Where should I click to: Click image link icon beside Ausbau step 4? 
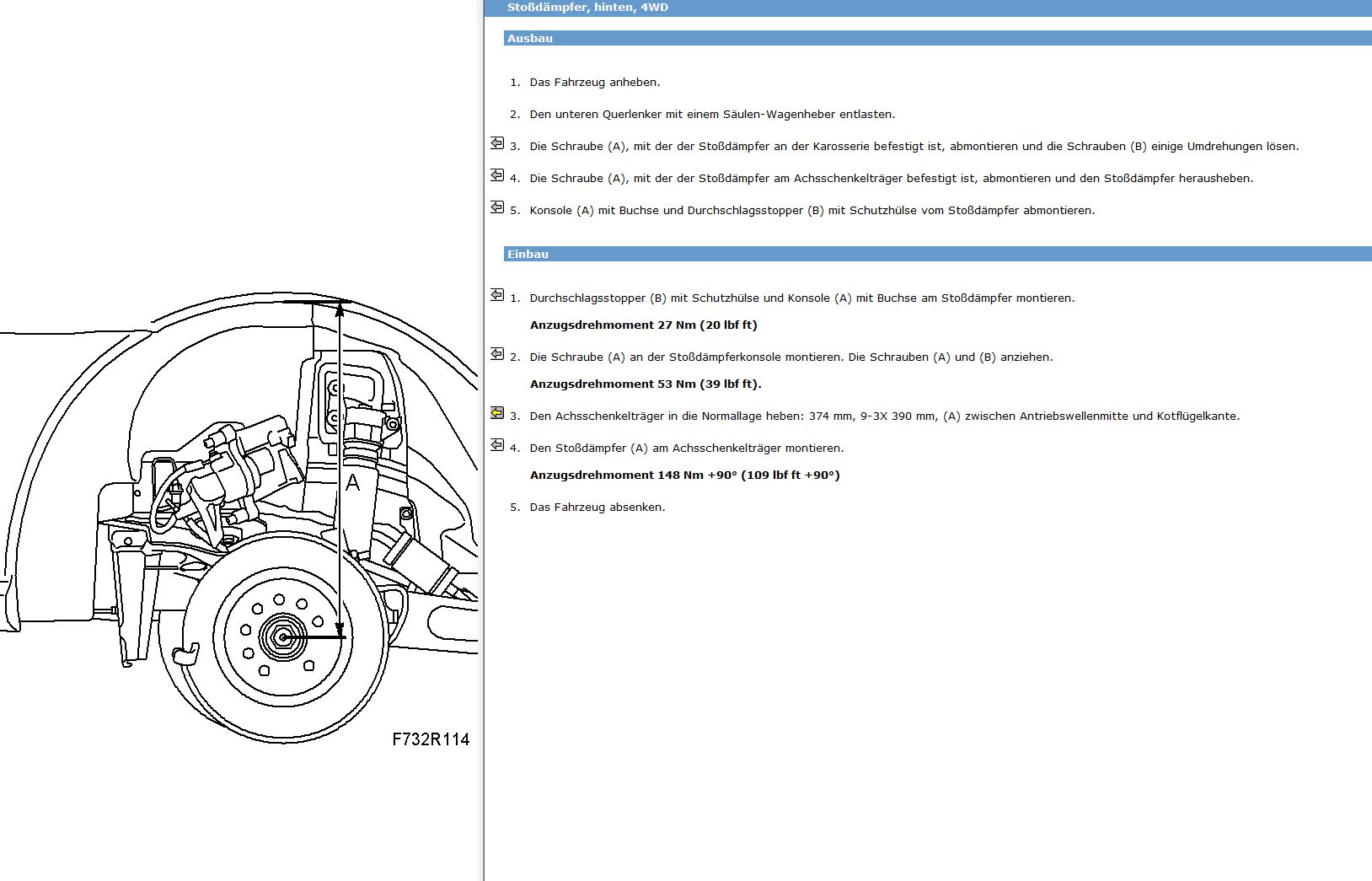(x=497, y=175)
